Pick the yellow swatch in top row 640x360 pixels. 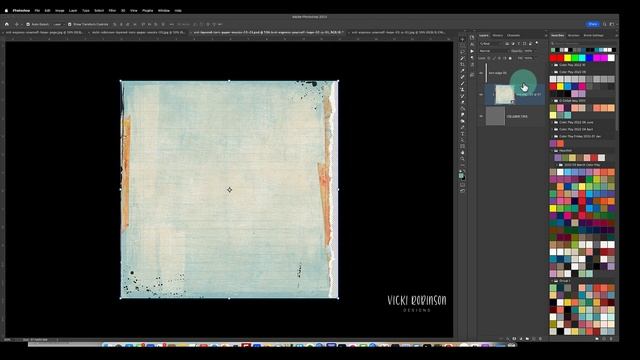(x=568, y=58)
